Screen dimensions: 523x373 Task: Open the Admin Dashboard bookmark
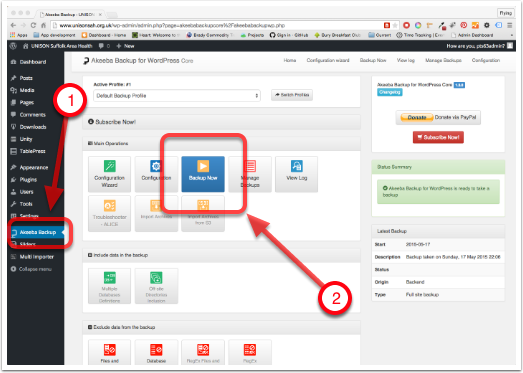pos(472,35)
